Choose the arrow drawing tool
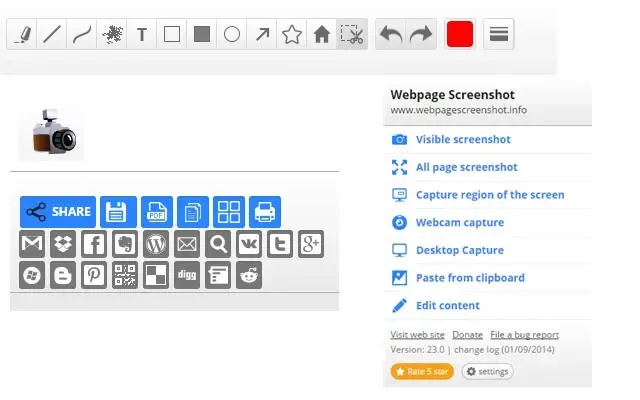Screen dimensions: 640x400 coord(262,34)
